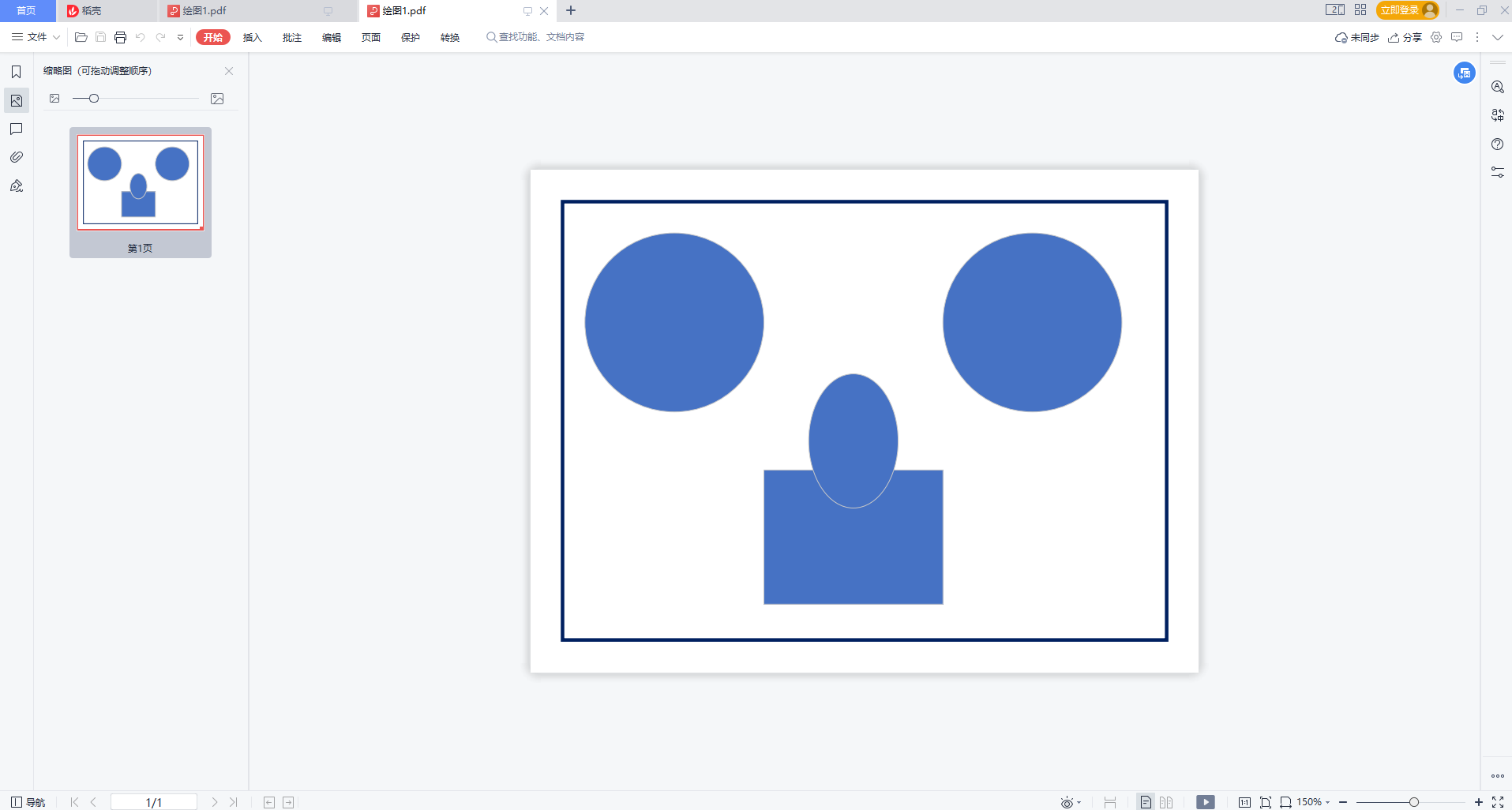Switch to the 首页 tab
This screenshot has height=810, width=1512.
(x=27, y=10)
